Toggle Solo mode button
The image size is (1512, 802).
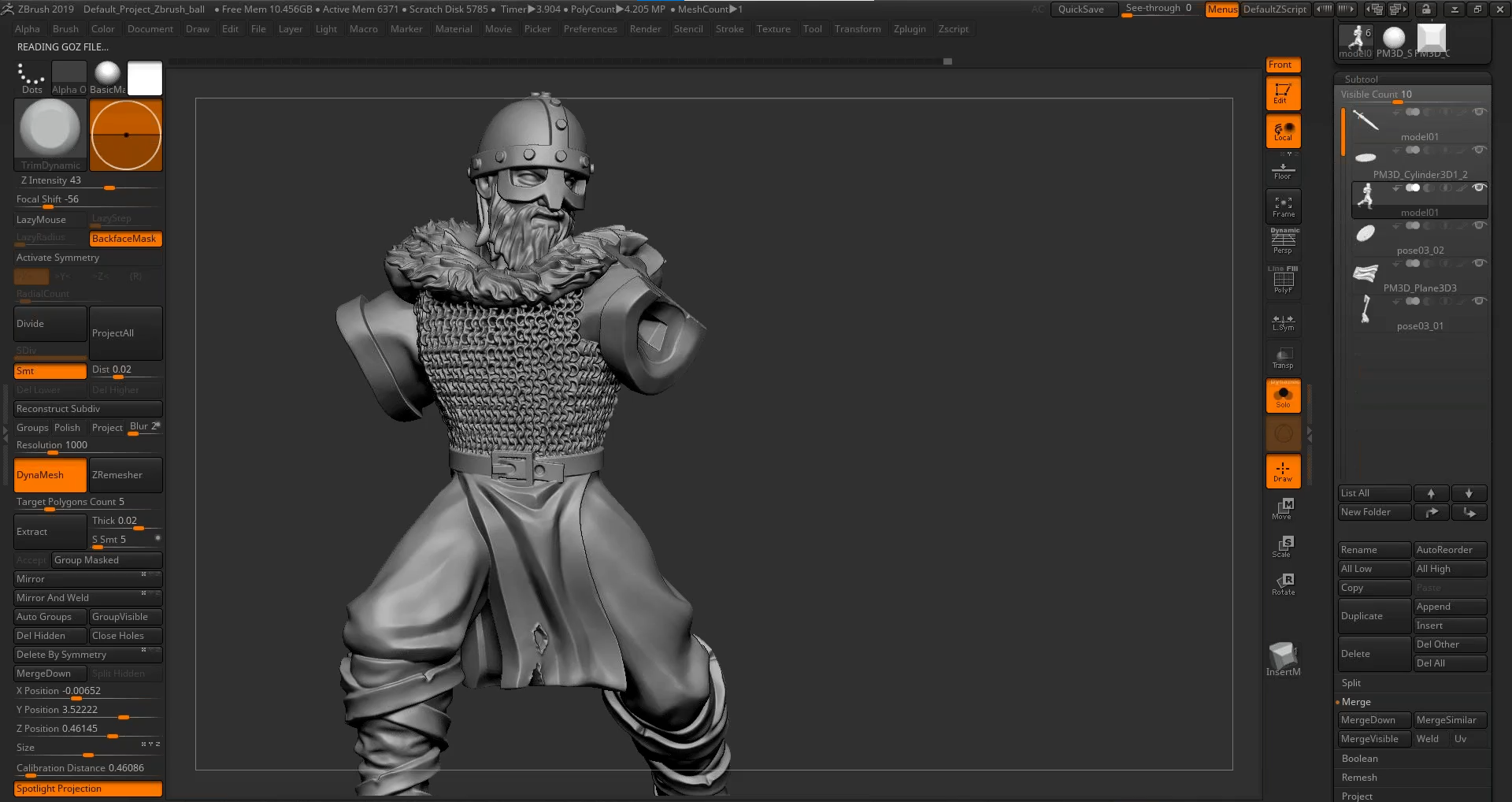click(x=1283, y=395)
